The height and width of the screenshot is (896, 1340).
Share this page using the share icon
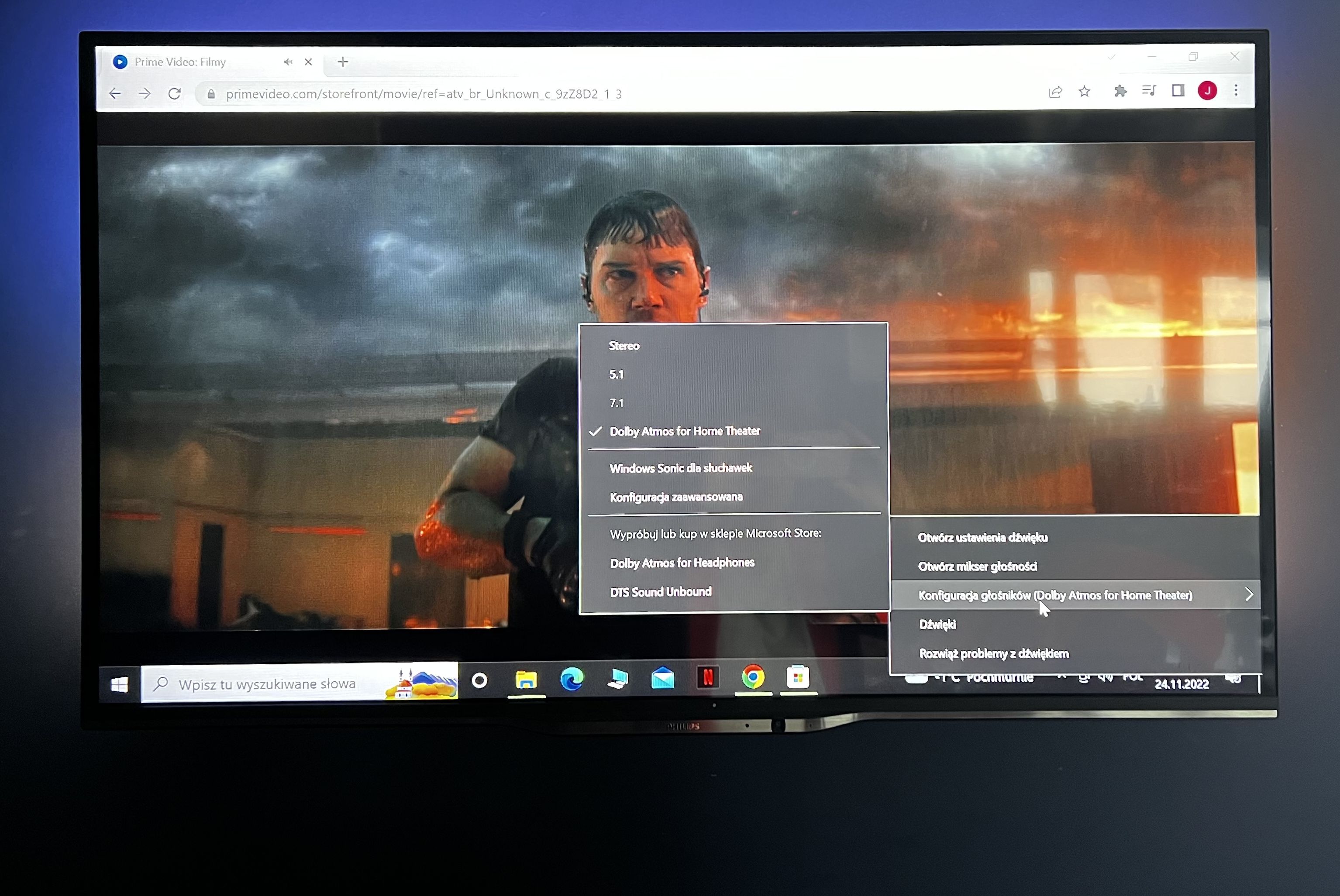coord(1055,91)
